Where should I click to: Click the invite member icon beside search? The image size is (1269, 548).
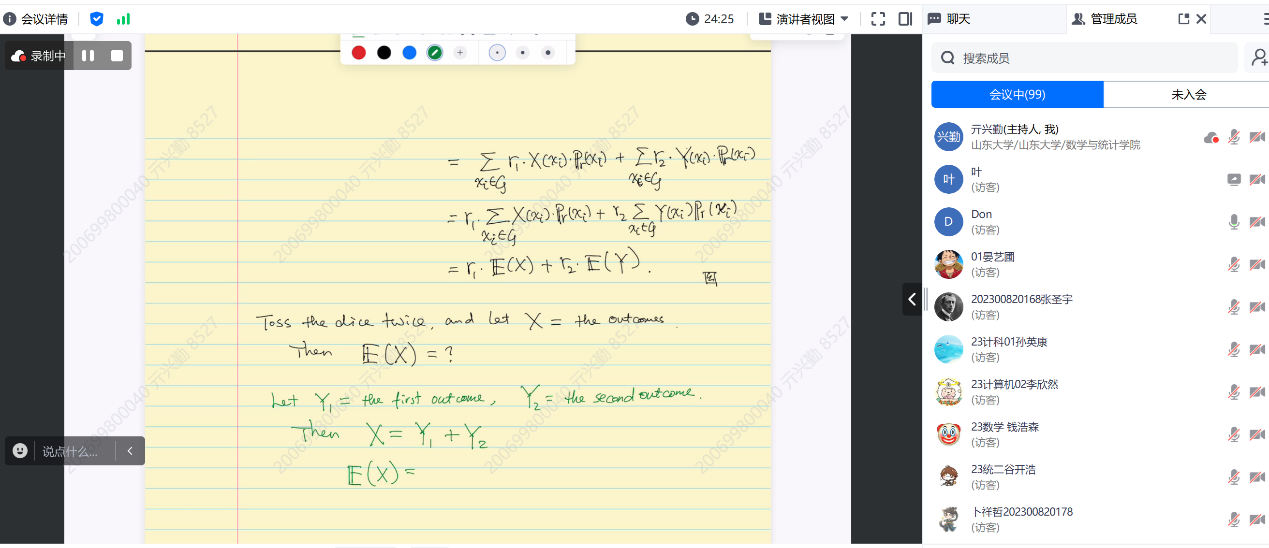tap(1258, 58)
